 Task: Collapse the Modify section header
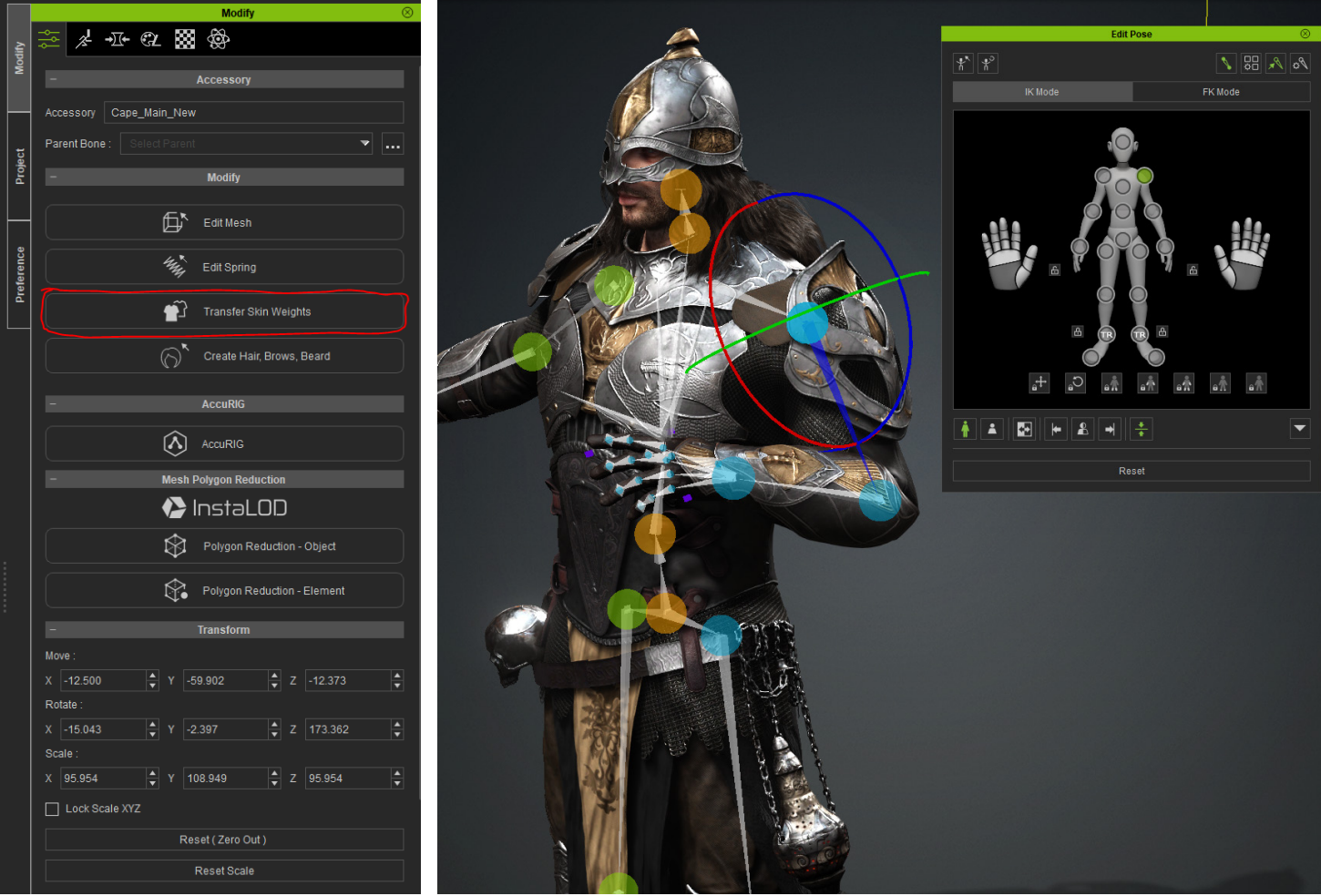pyautogui.click(x=53, y=178)
